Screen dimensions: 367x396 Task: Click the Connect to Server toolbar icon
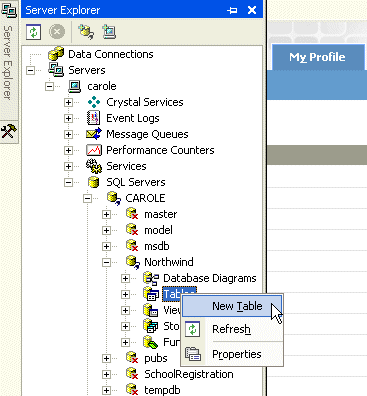109,32
